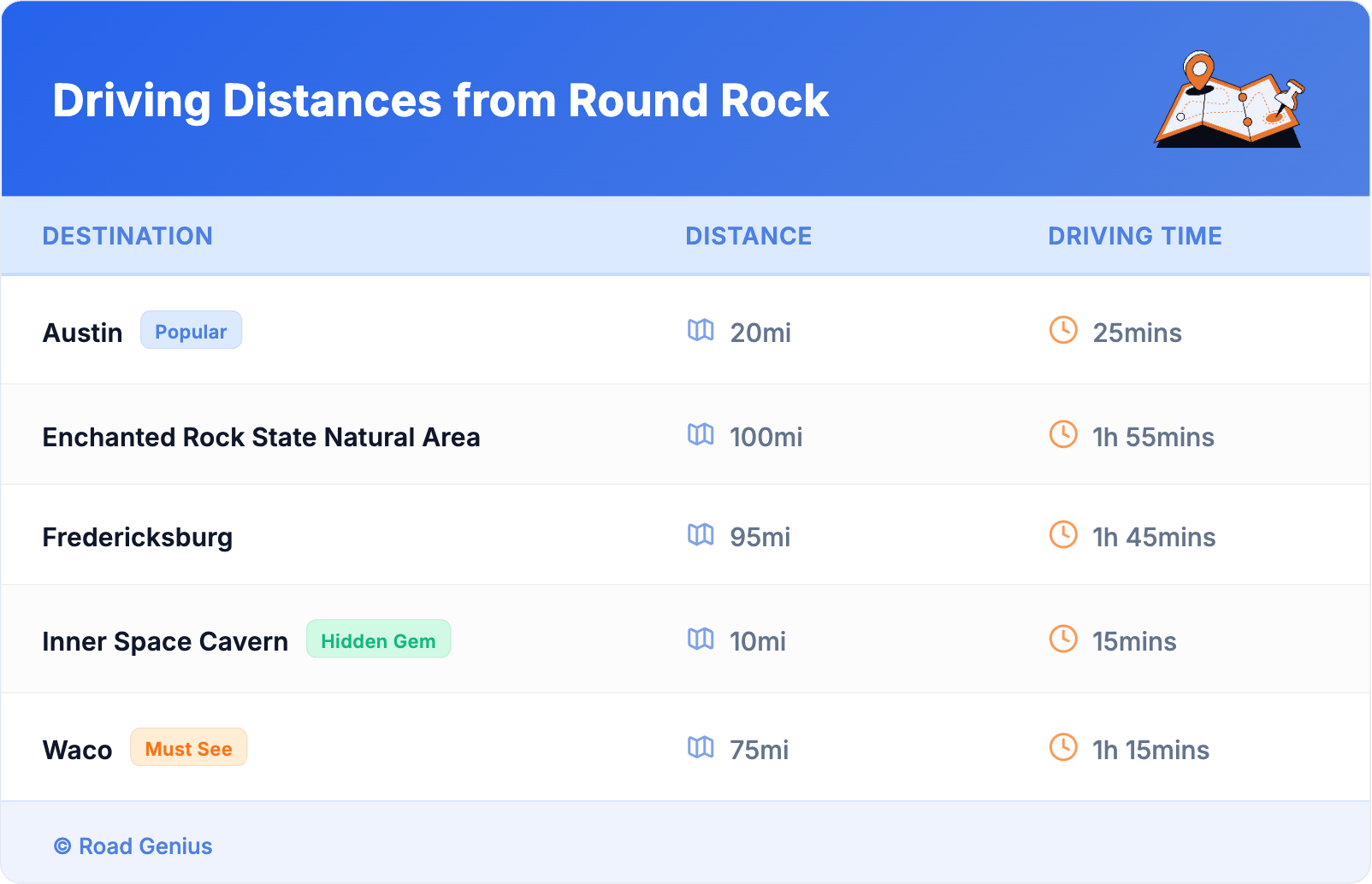This screenshot has height=884, width=1372.
Task: Click the clock icon next to 1h 45mins
Action: click(x=1063, y=534)
